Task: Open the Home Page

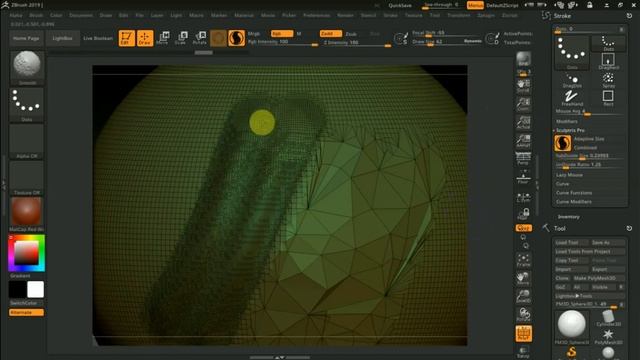Action: pyautogui.click(x=26, y=38)
